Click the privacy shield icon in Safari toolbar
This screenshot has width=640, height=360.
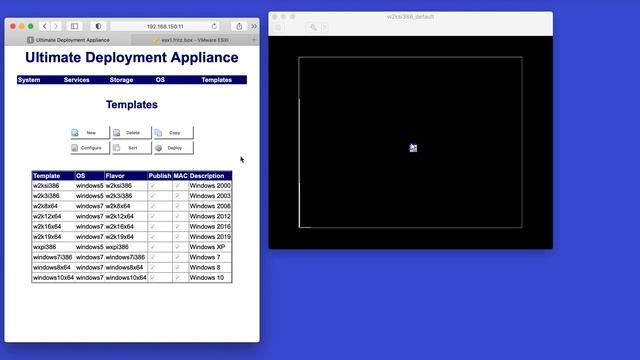pyautogui.click(x=98, y=26)
